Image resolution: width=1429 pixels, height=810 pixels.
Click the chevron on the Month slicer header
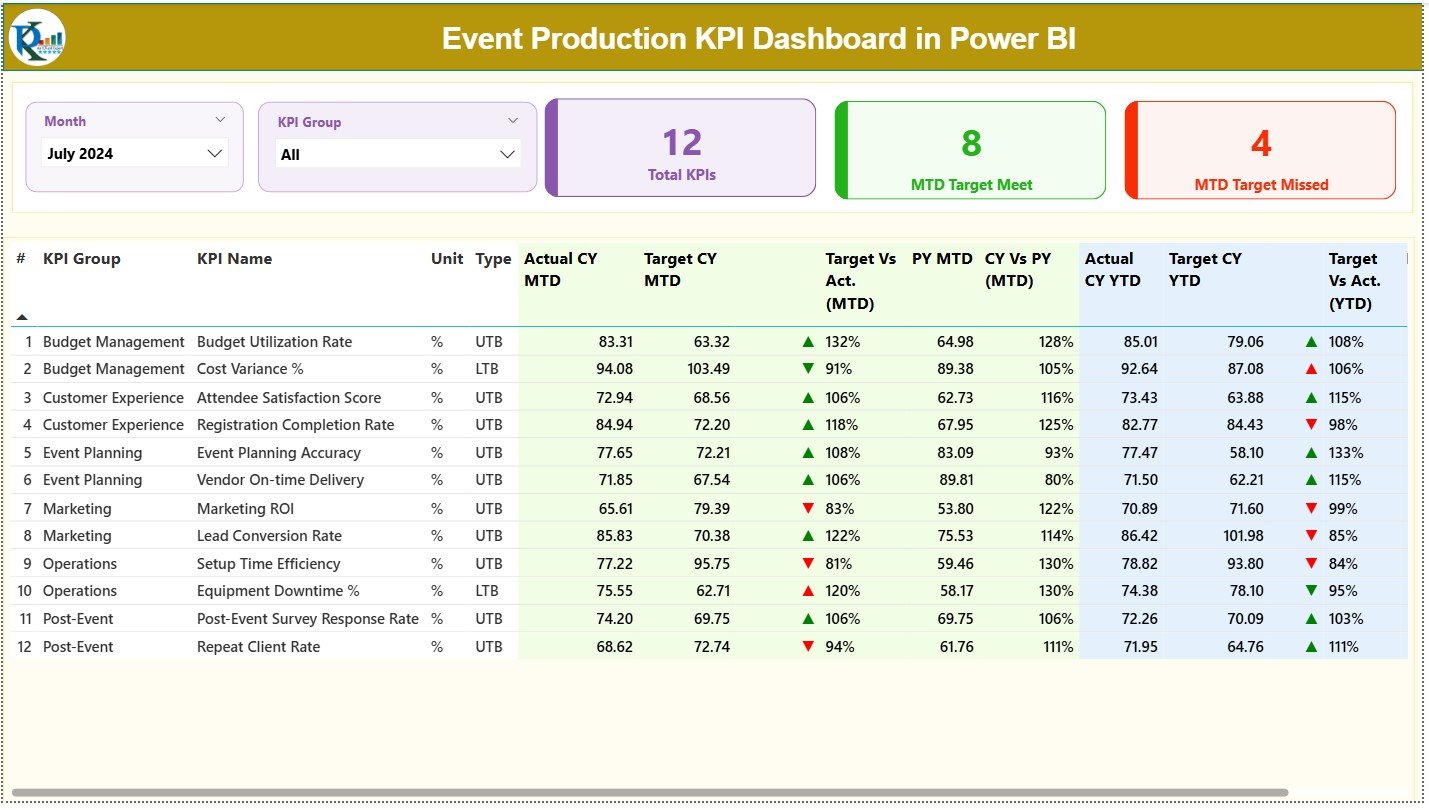(222, 120)
